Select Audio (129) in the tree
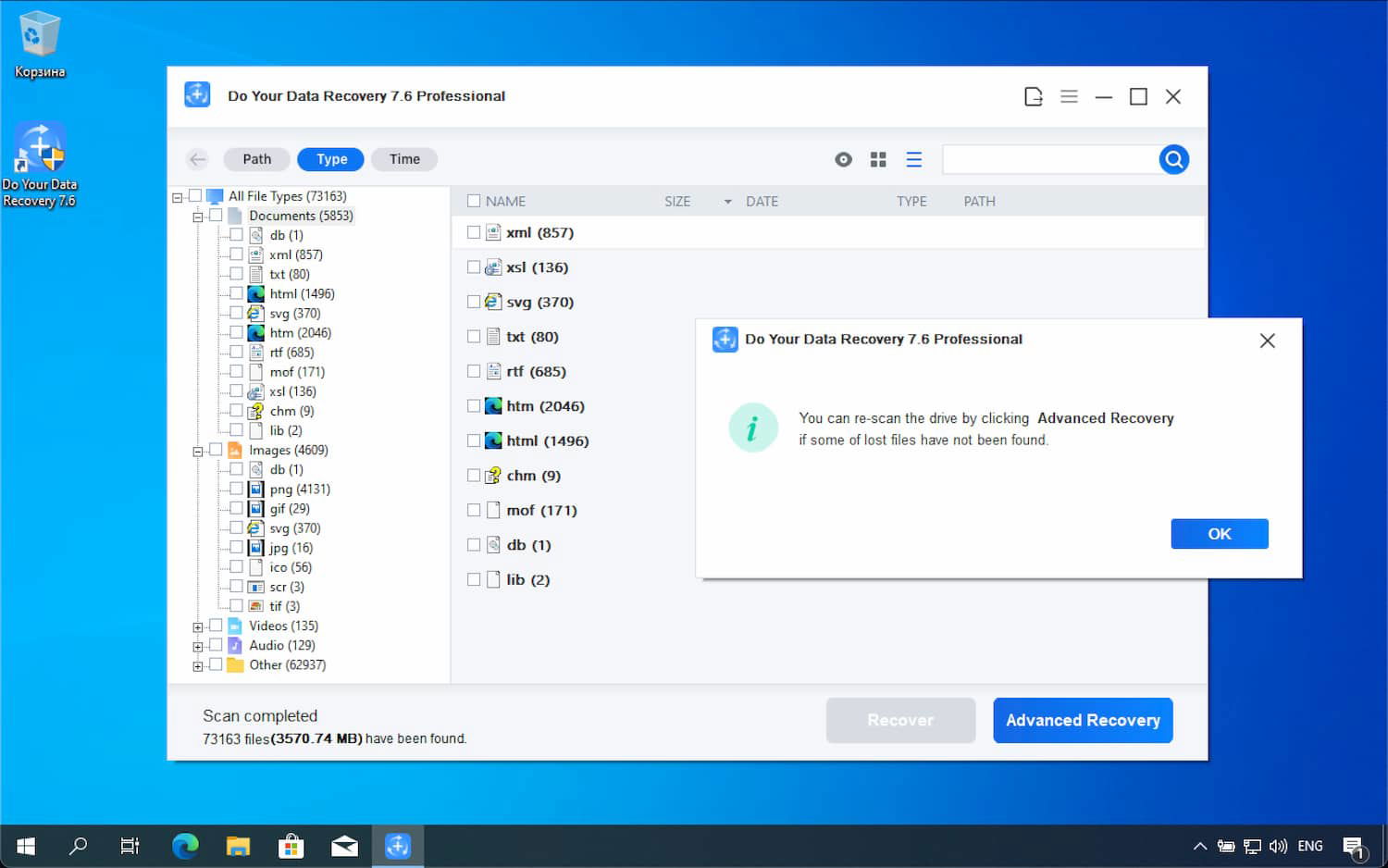The width and height of the screenshot is (1388, 868). [x=282, y=645]
